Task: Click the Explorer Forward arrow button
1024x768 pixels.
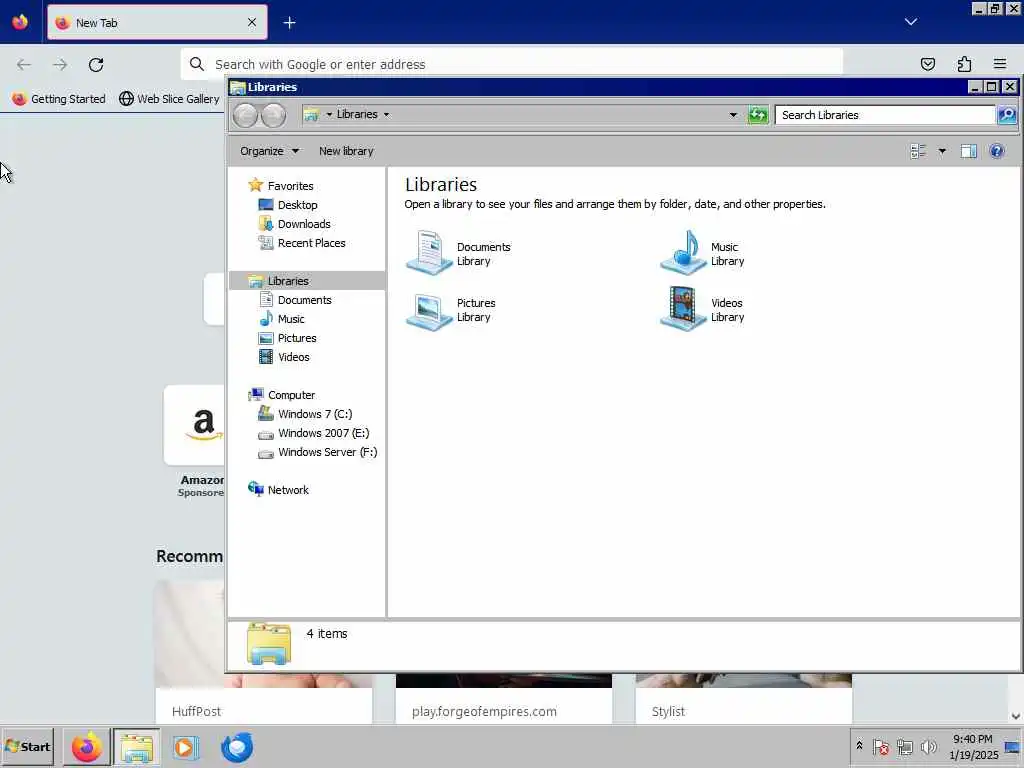Action: (274, 115)
